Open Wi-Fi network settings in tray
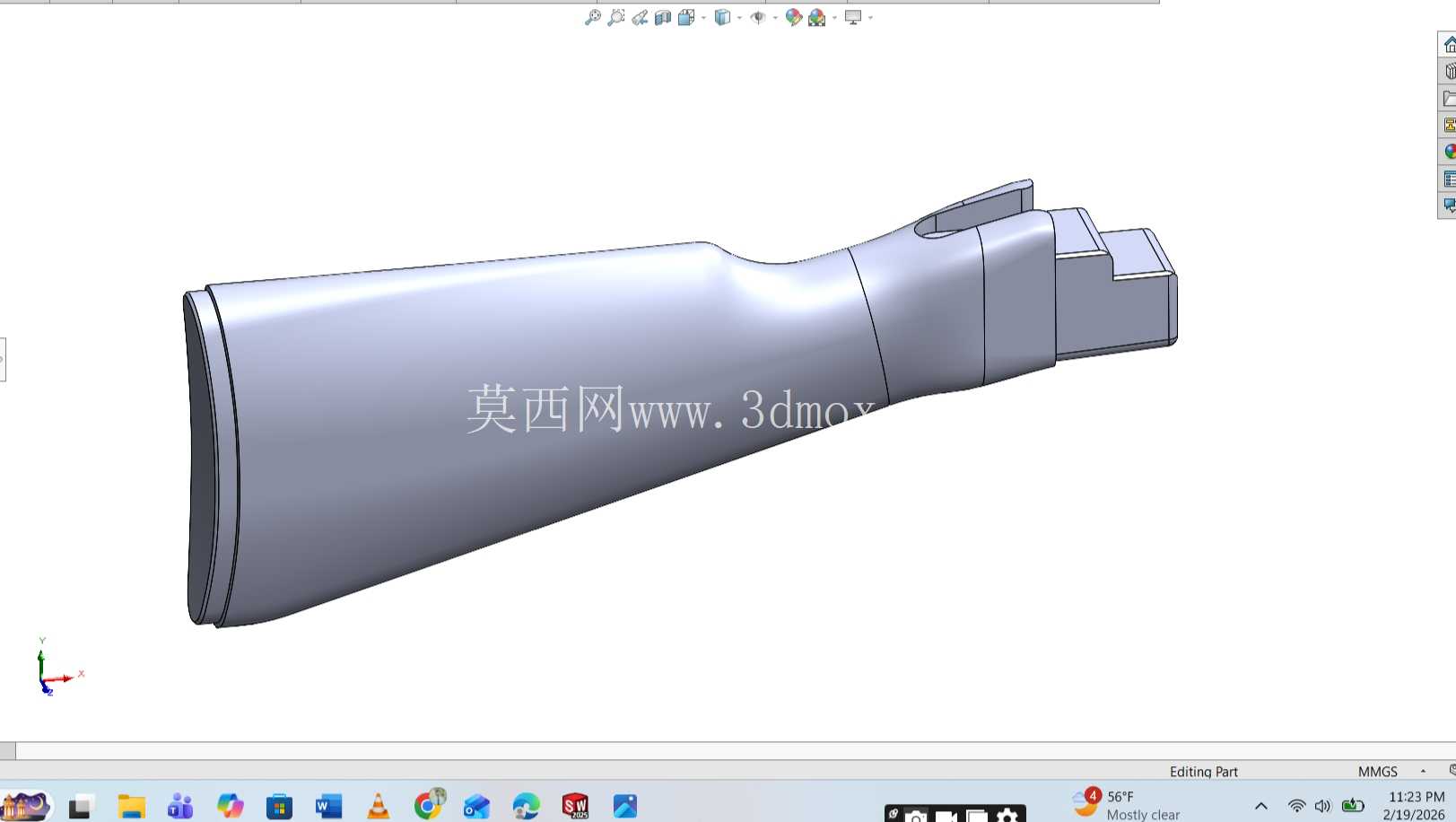The image size is (1456, 822). point(1296,806)
